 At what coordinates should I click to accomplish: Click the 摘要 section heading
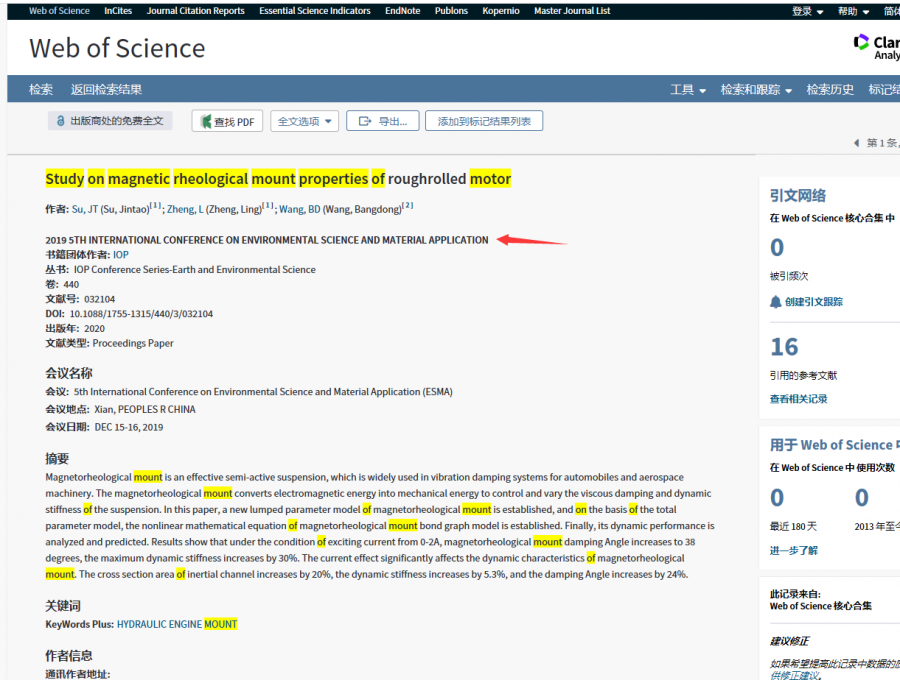coord(57,458)
